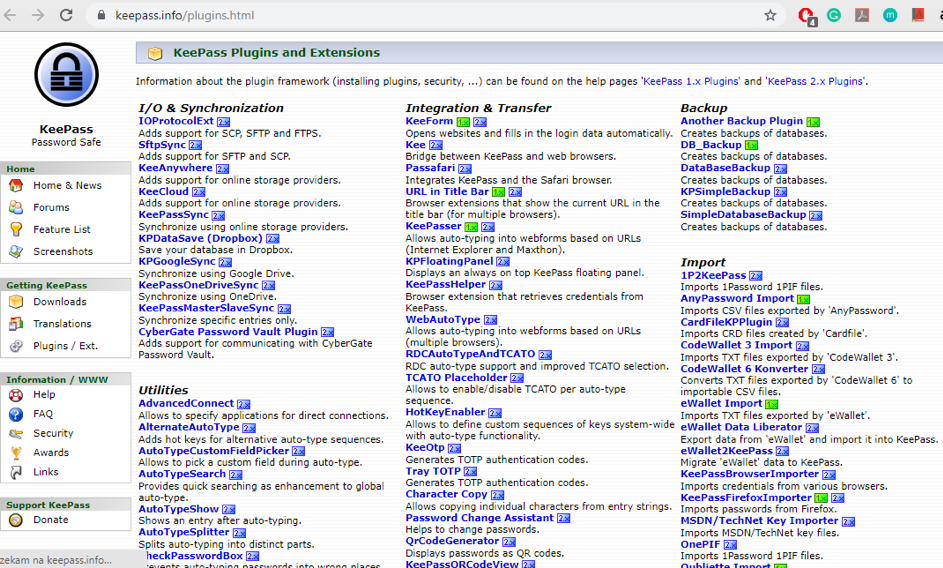Open the Translations page

point(62,324)
